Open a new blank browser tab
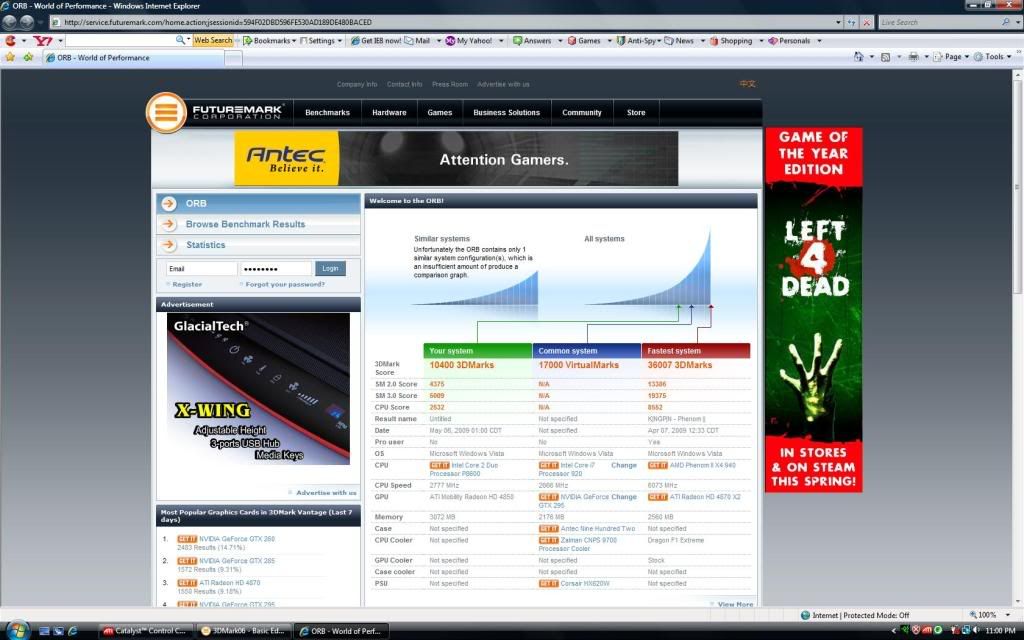Screen dimensions: 1024x640 pos(233,58)
